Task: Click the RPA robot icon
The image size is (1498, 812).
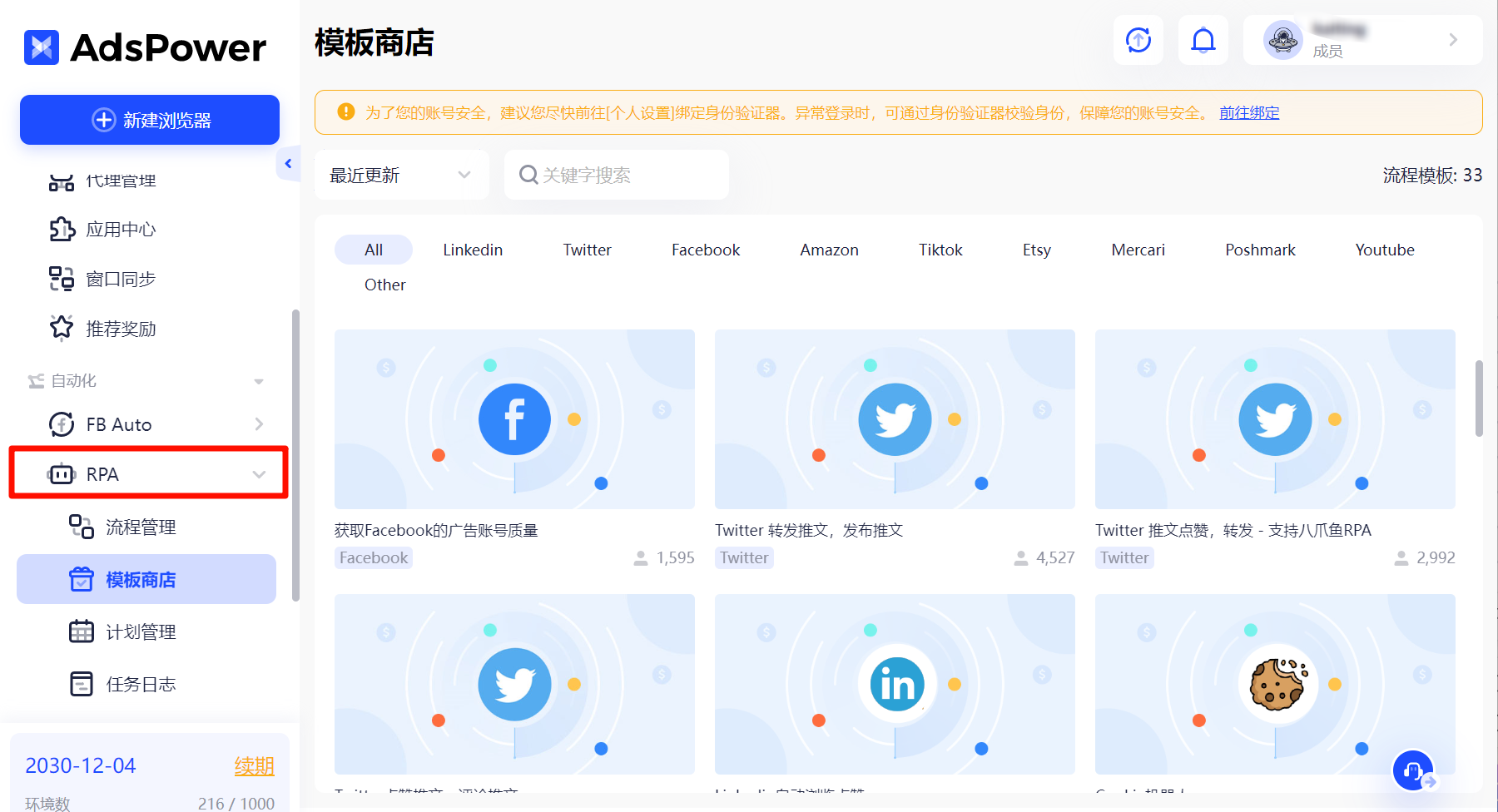Action: 62,474
